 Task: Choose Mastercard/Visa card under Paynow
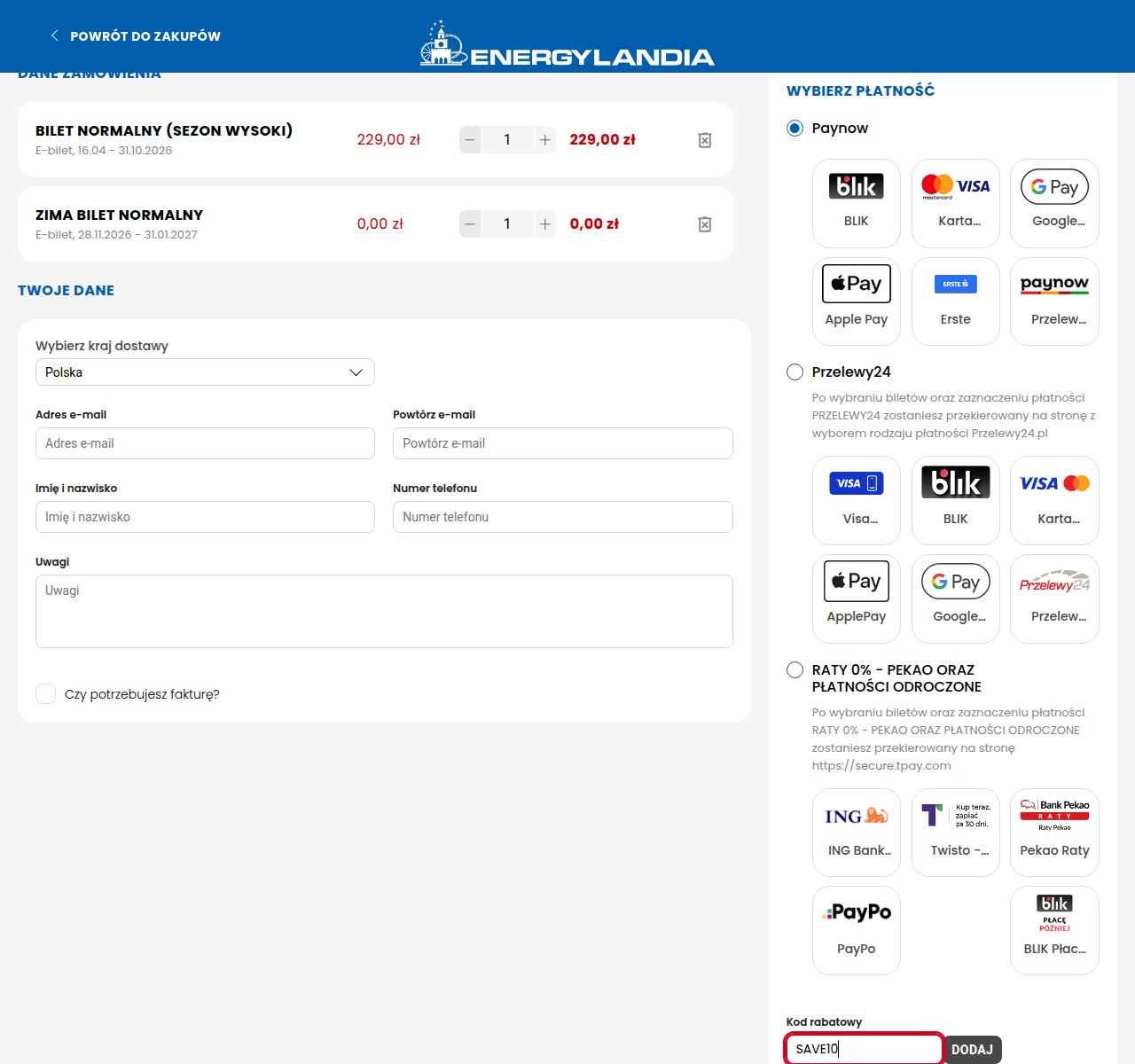(956, 204)
